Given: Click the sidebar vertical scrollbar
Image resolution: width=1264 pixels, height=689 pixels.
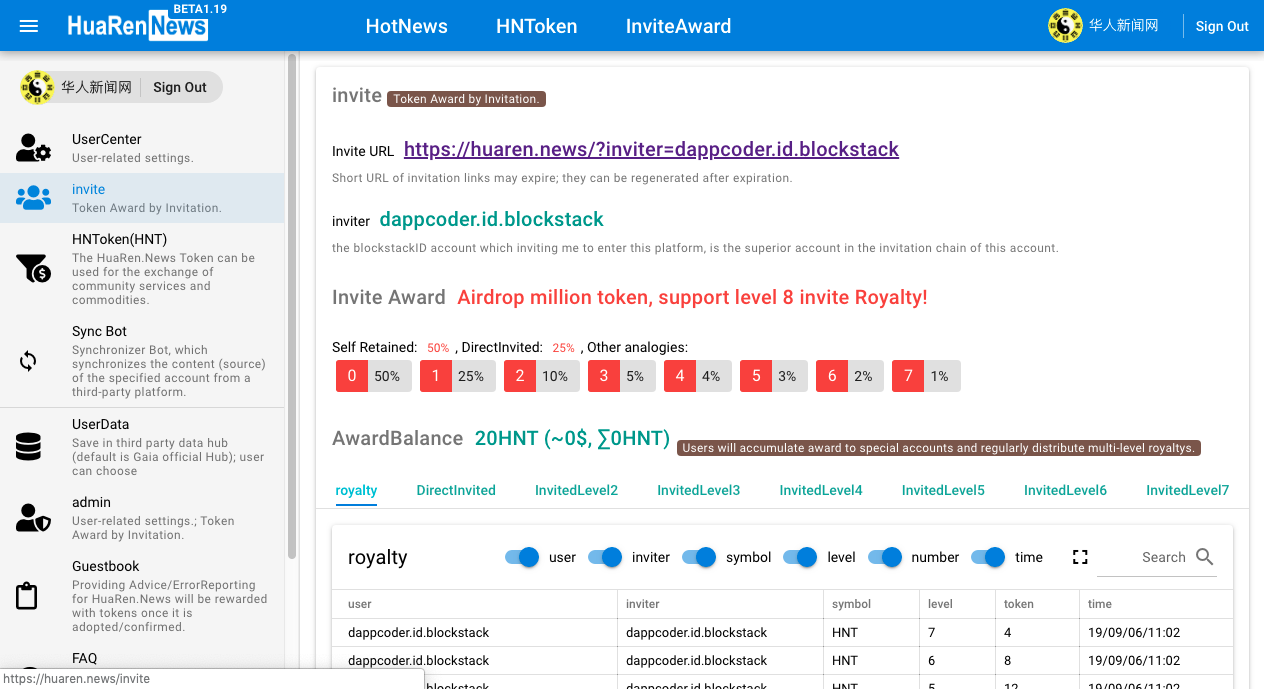Looking at the screenshot, I should [x=292, y=305].
